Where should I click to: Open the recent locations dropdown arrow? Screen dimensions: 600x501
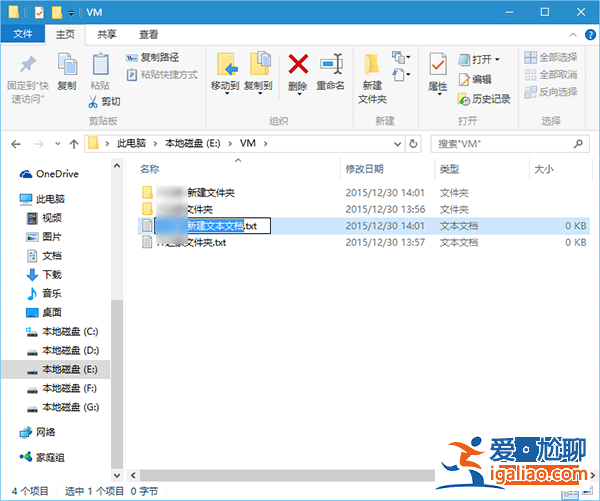[x=58, y=144]
